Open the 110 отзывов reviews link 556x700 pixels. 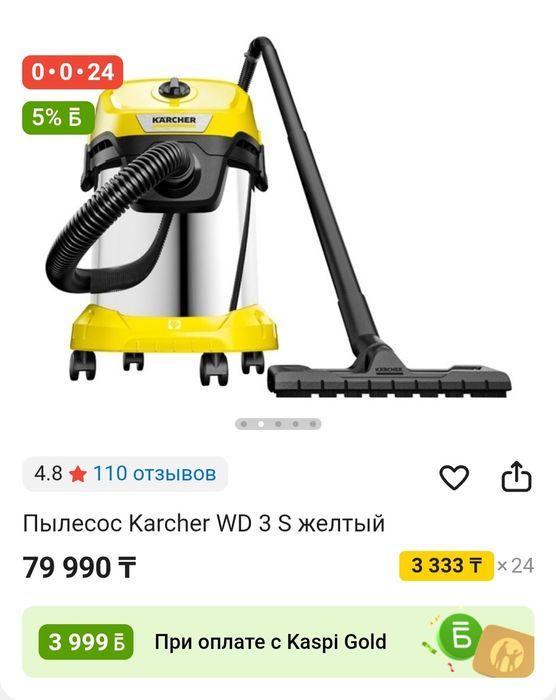[x=155, y=474]
